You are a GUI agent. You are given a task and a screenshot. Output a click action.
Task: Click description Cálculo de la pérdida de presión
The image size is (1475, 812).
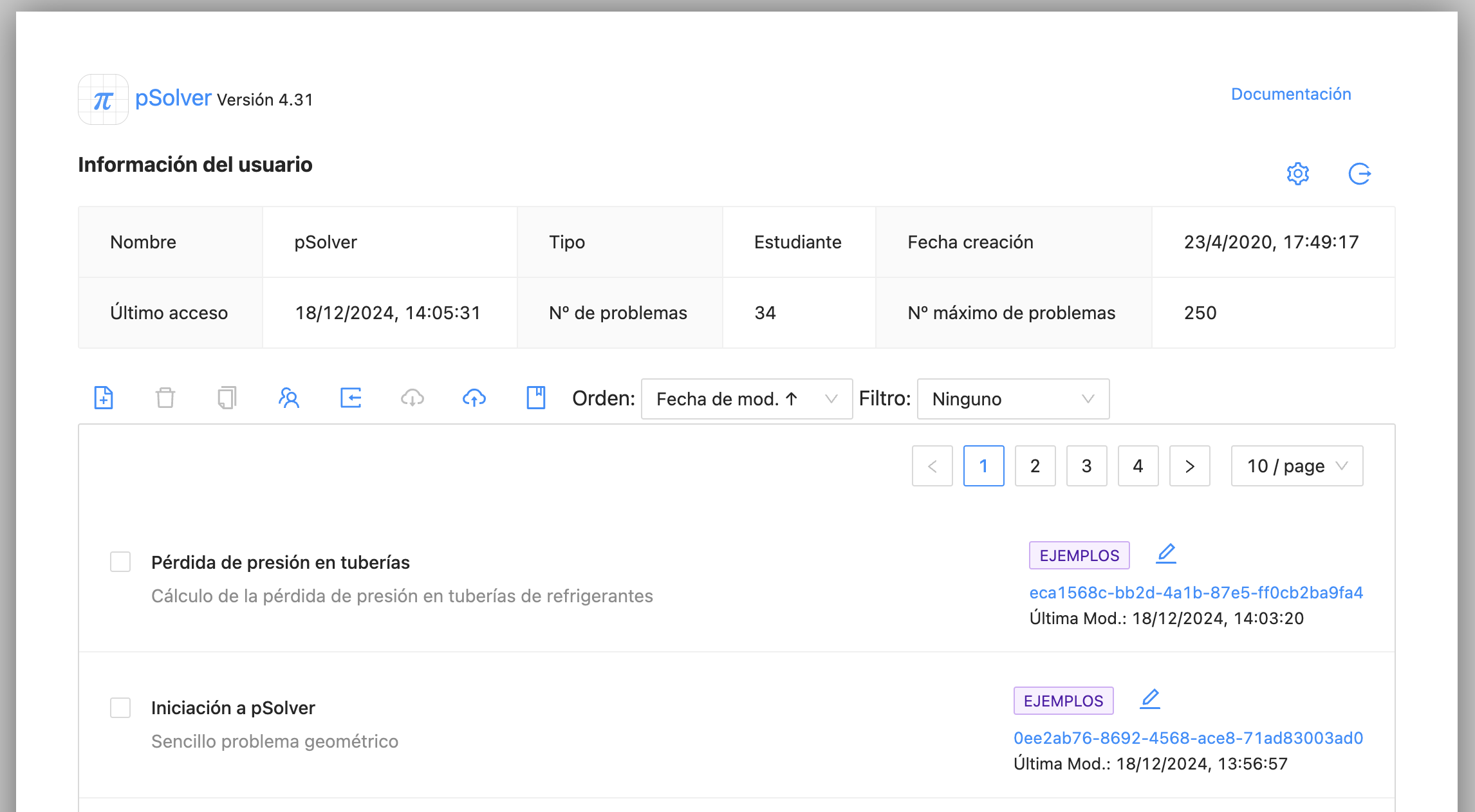[x=402, y=596]
